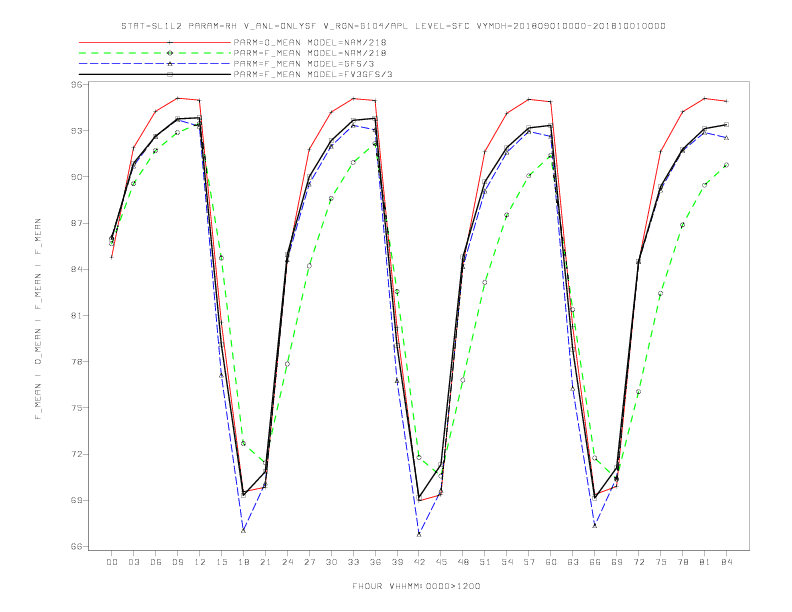Viewport: 792px width, 612px height.
Task: Select legend entry PARM=O_MEAN MODEL=NAM/218
Action: 310,42
